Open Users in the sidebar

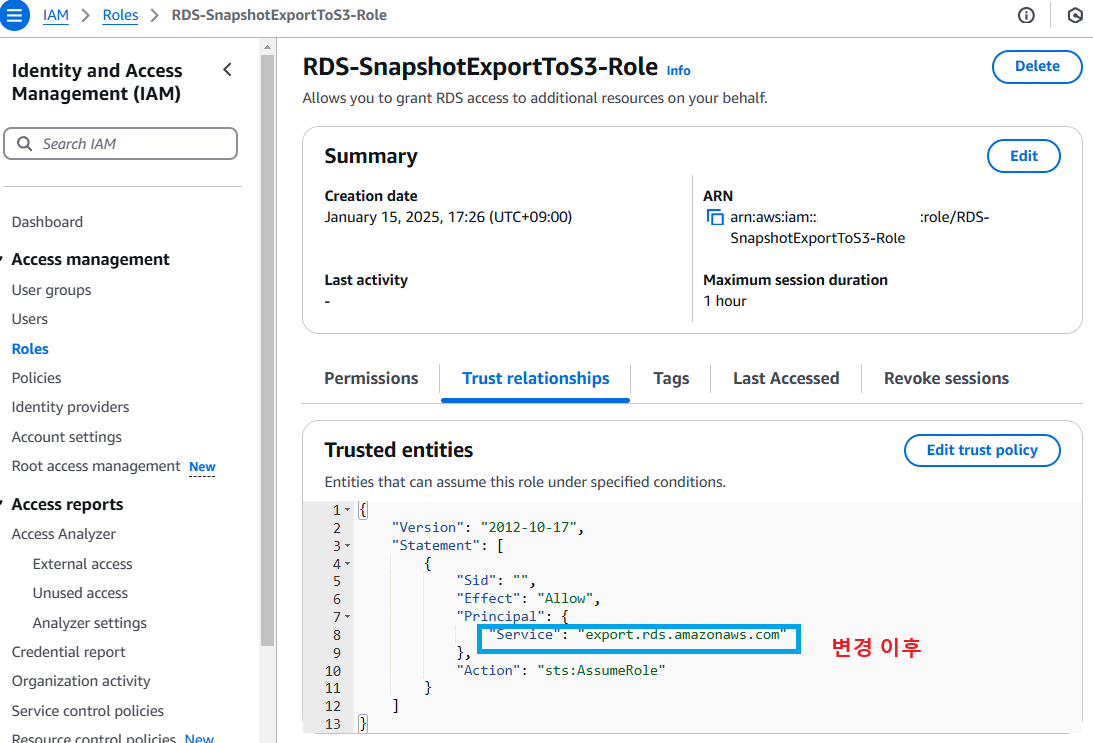point(30,319)
